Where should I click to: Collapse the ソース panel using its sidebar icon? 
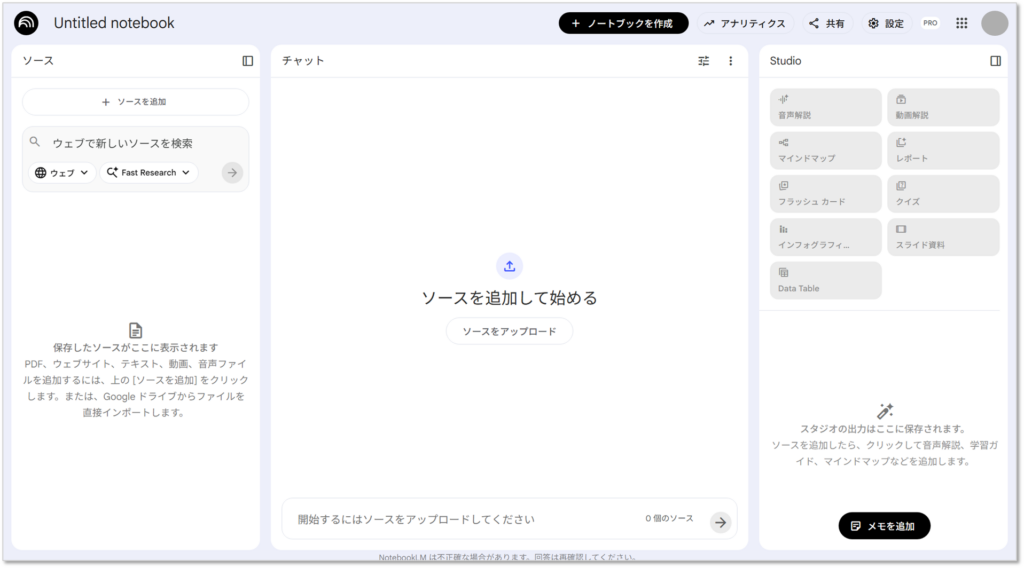coord(248,61)
